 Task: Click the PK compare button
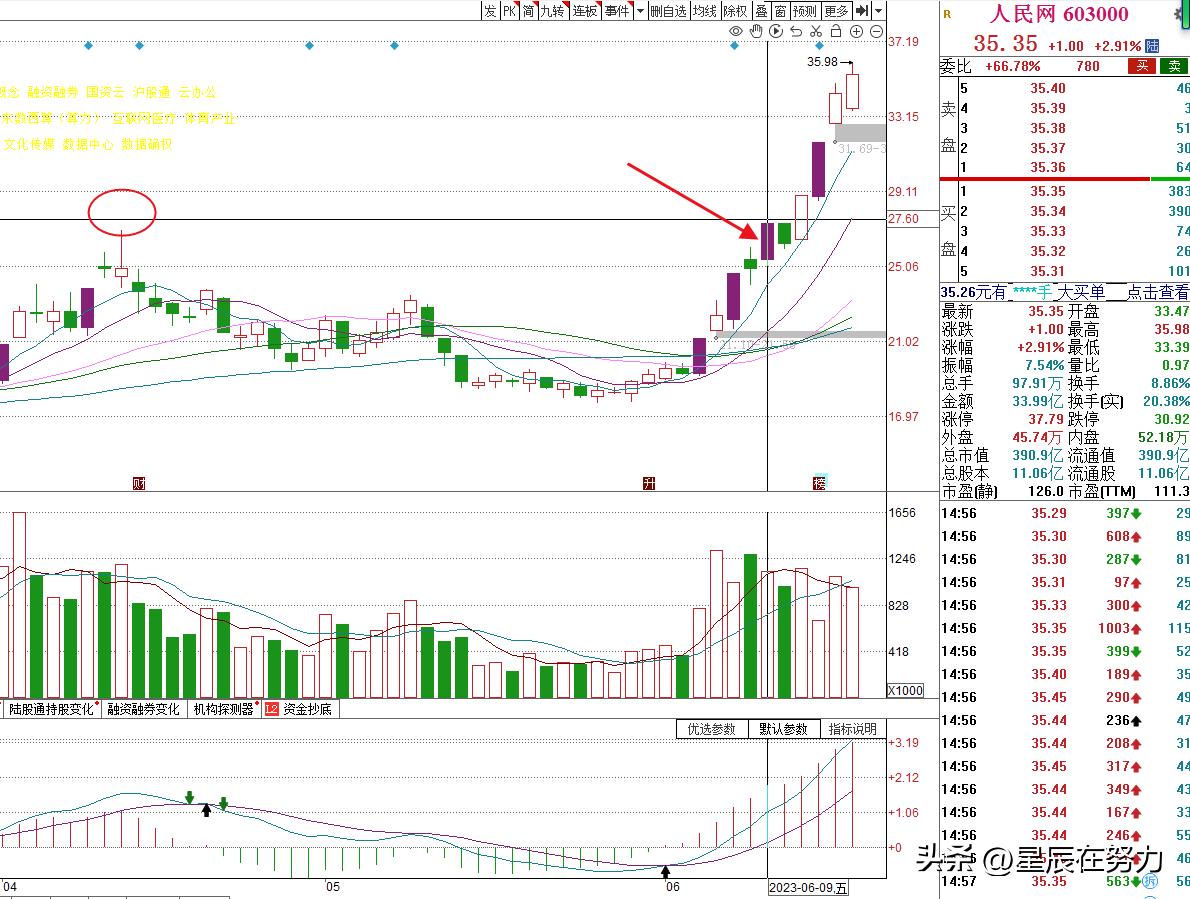coord(509,11)
